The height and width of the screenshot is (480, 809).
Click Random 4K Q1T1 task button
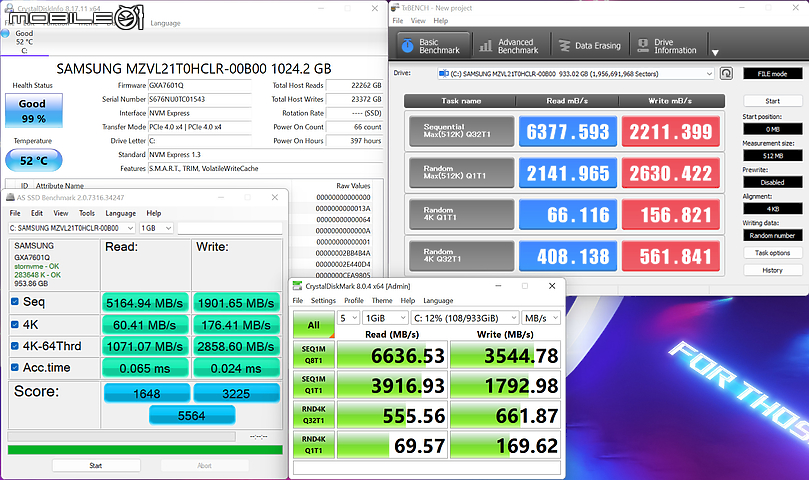[461, 214]
